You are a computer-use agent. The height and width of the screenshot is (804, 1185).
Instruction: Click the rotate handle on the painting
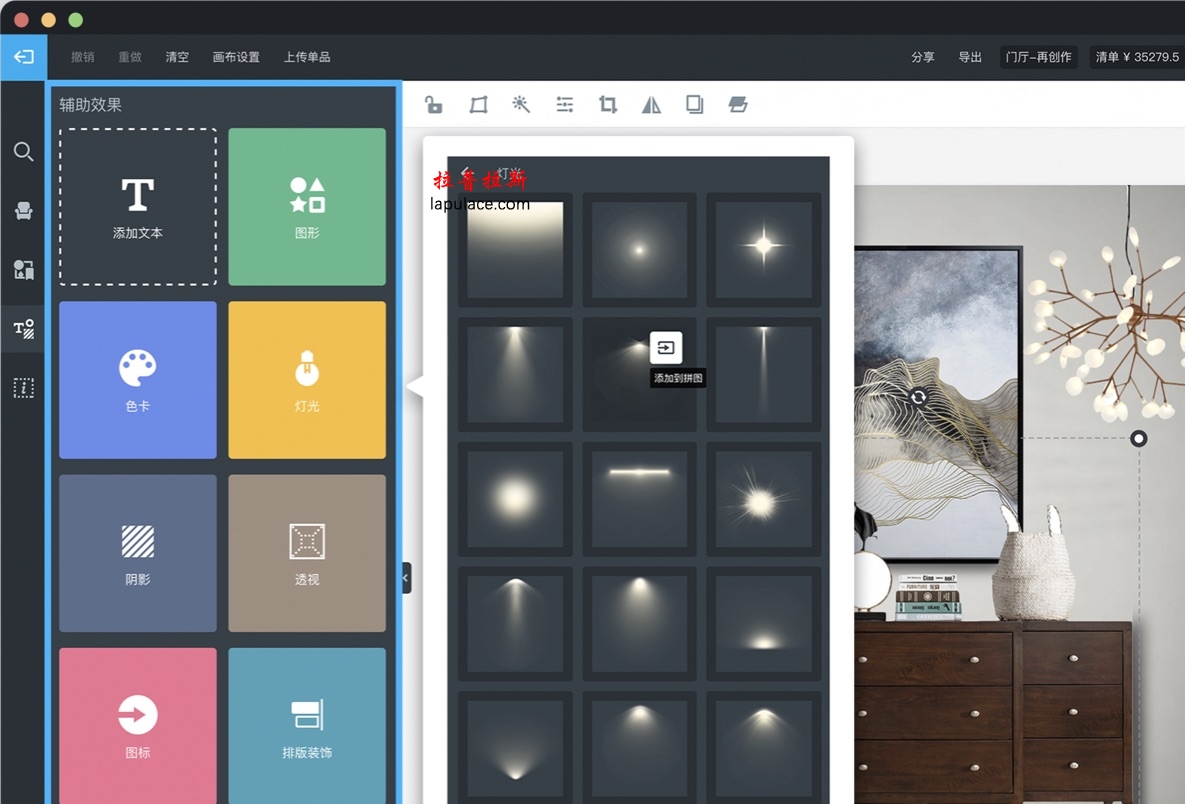click(918, 397)
